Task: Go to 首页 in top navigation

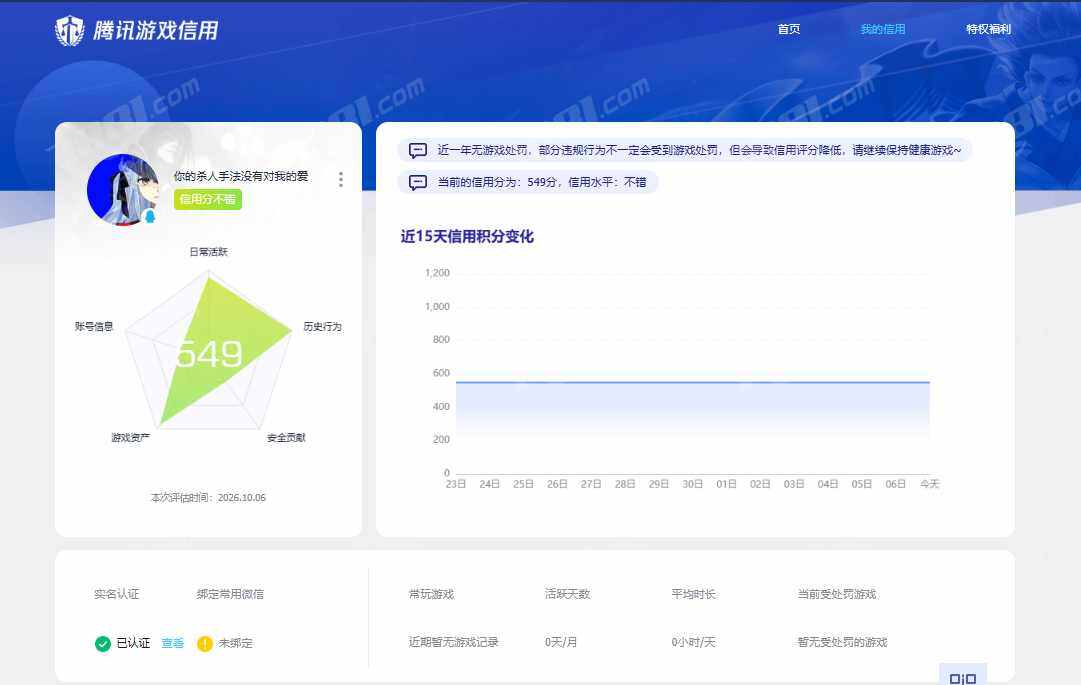Action: pos(789,29)
